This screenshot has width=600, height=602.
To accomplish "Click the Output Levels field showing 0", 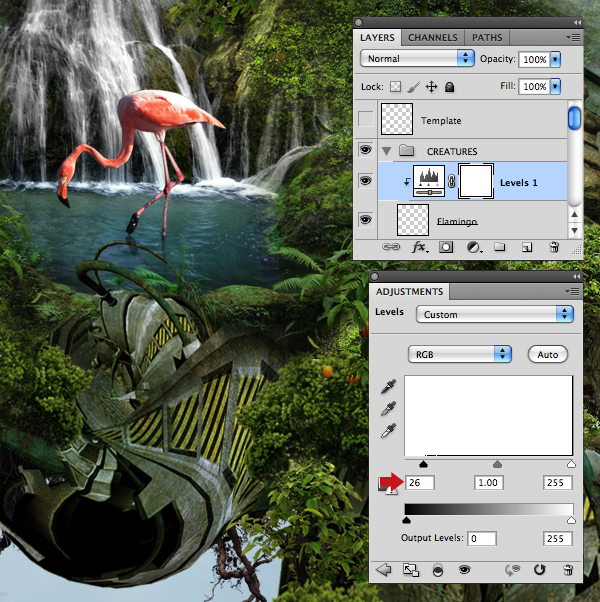I will pyautogui.click(x=482, y=539).
